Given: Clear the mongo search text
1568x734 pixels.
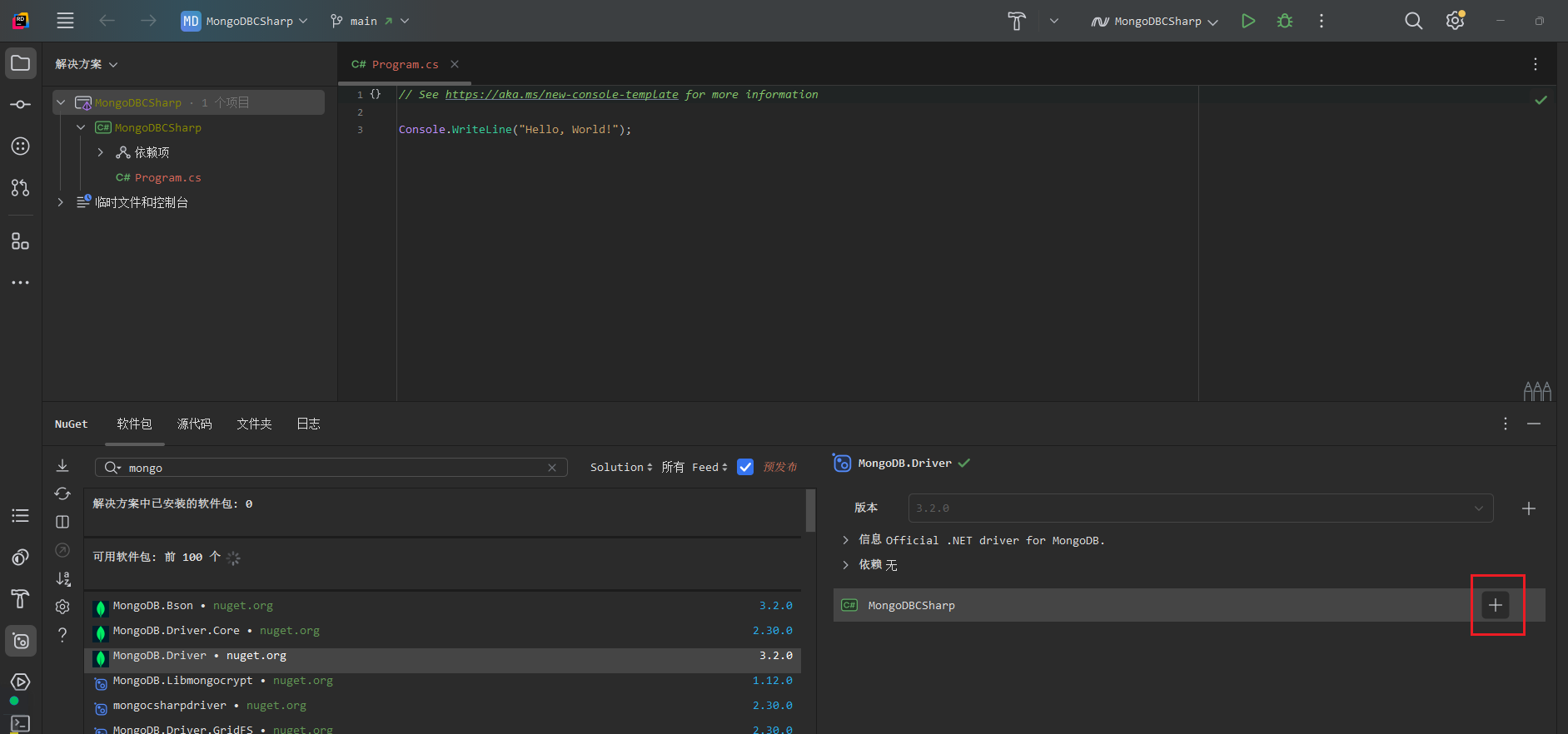Looking at the screenshot, I should pyautogui.click(x=552, y=468).
